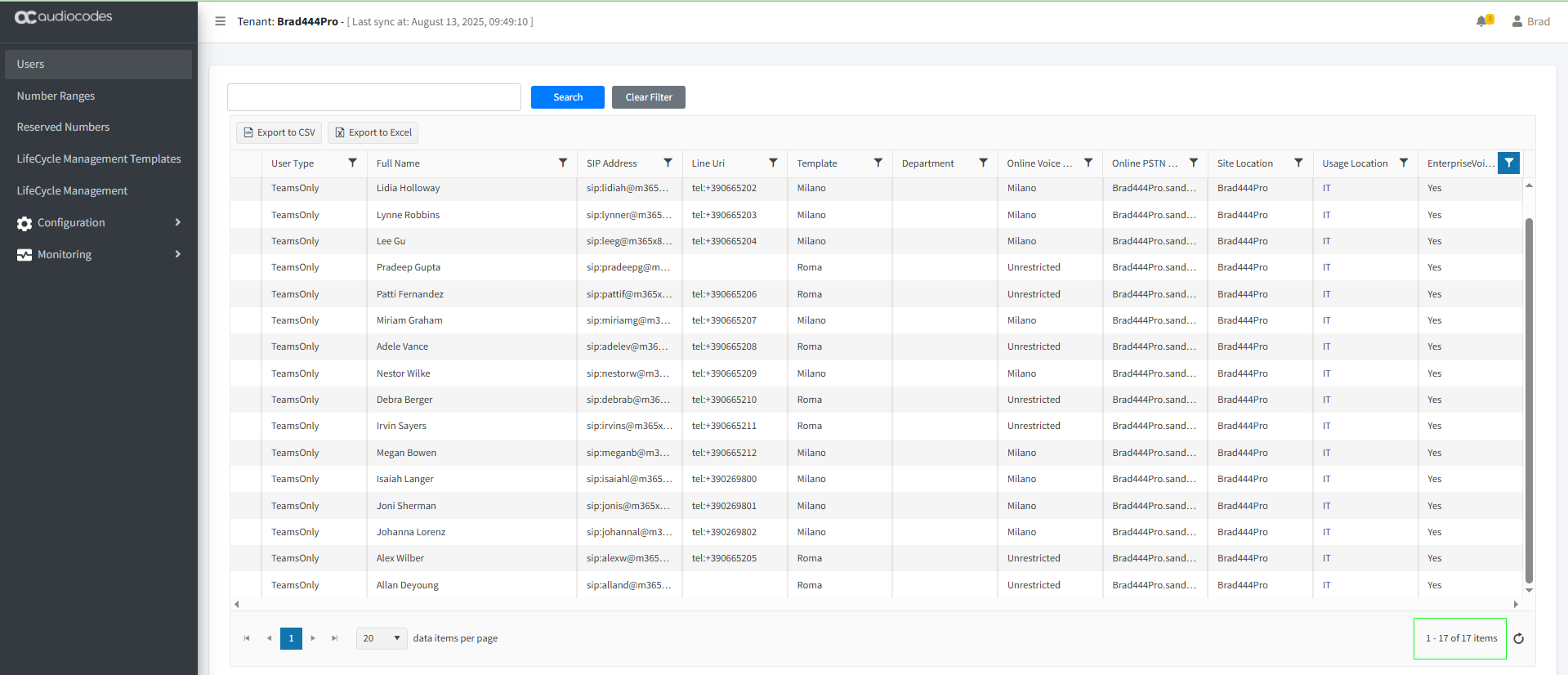Open filter for SIP Address column
The height and width of the screenshot is (675, 1568).
668,163
